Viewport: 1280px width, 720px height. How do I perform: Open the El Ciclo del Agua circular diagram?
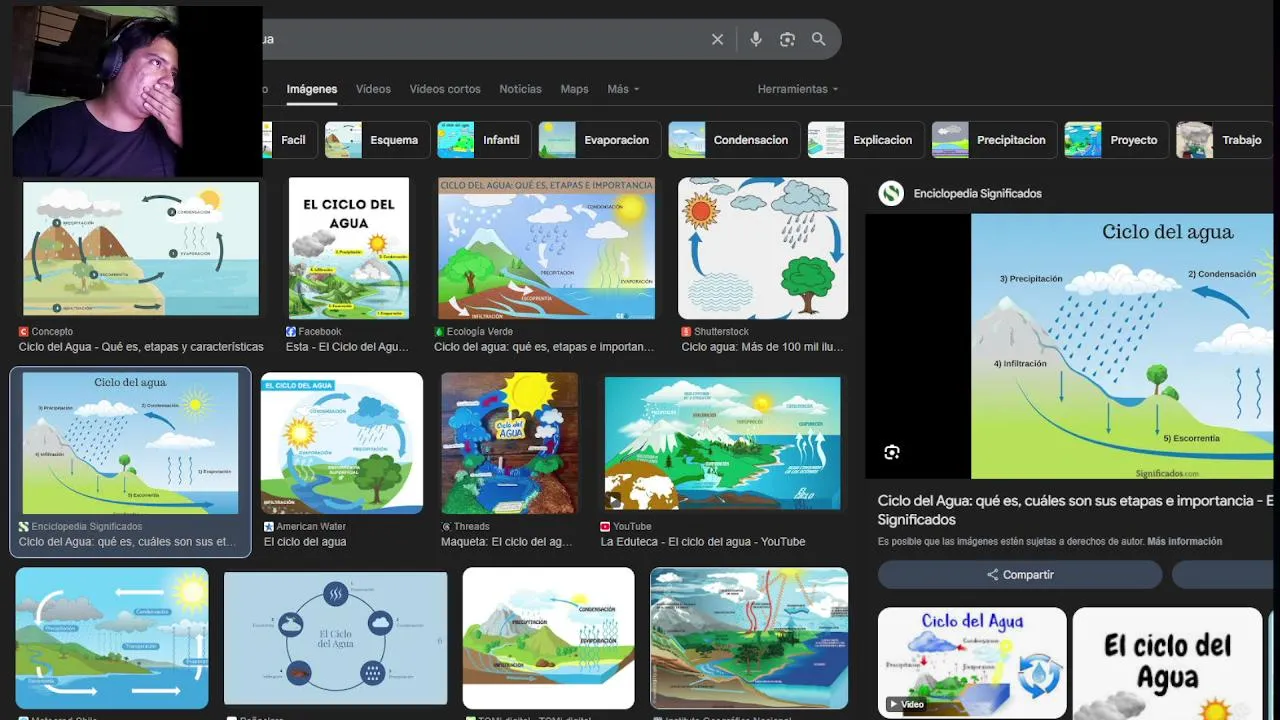pyautogui.click(x=335, y=638)
